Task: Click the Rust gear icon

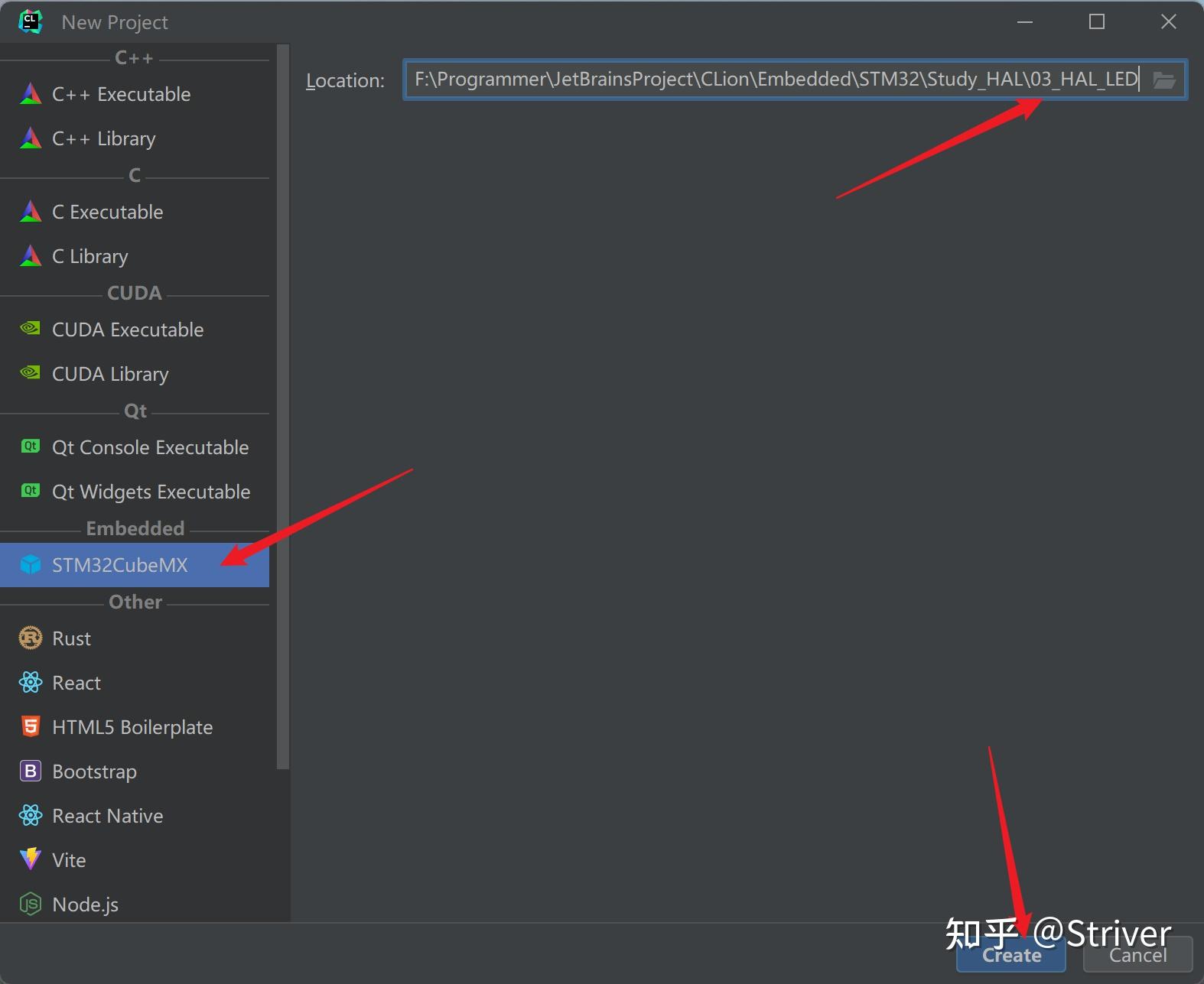Action: [31, 638]
